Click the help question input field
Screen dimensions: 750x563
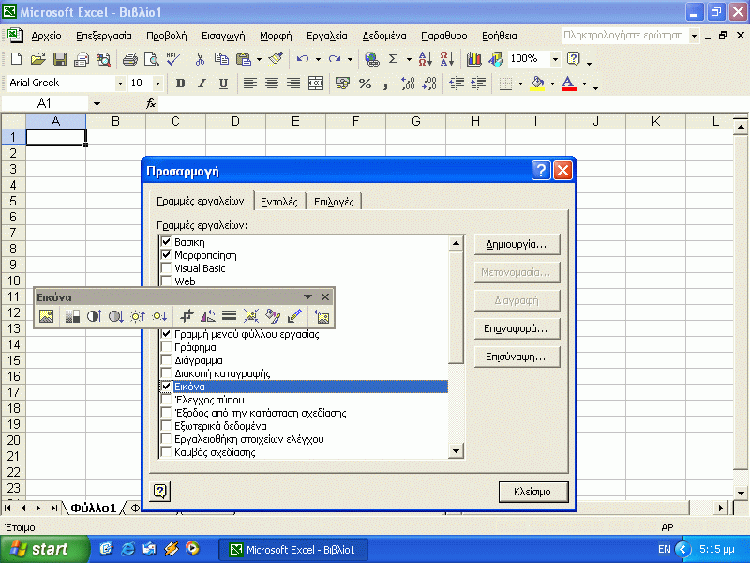(x=624, y=35)
